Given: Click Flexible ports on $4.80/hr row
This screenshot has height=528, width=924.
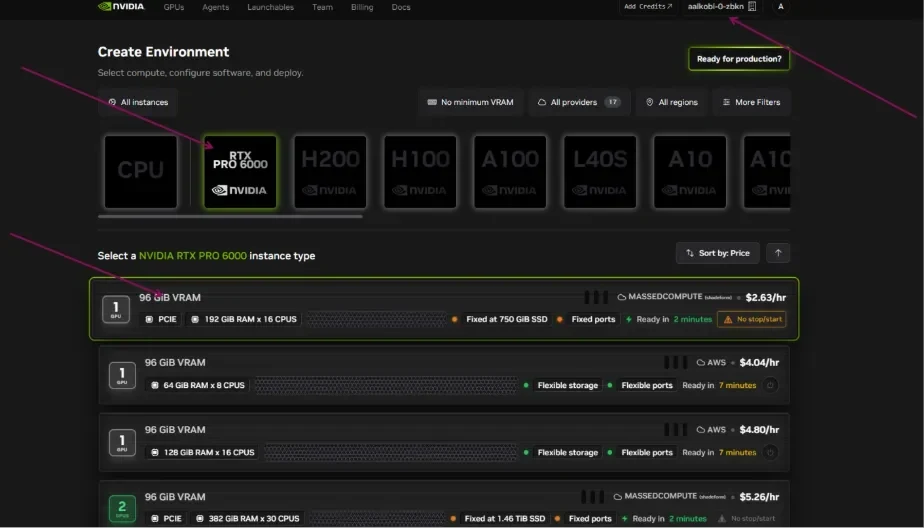Looking at the screenshot, I should click(646, 453).
